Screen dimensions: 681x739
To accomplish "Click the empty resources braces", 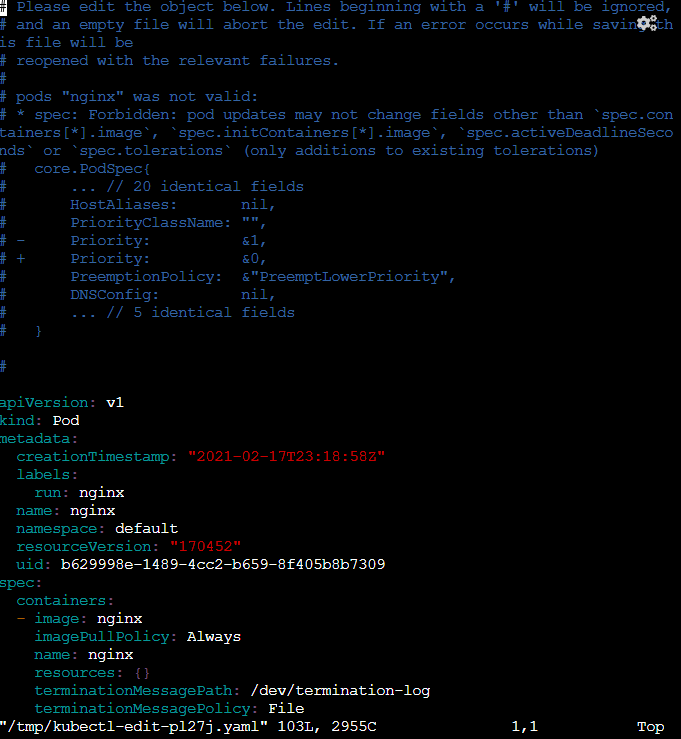I will point(141,673).
